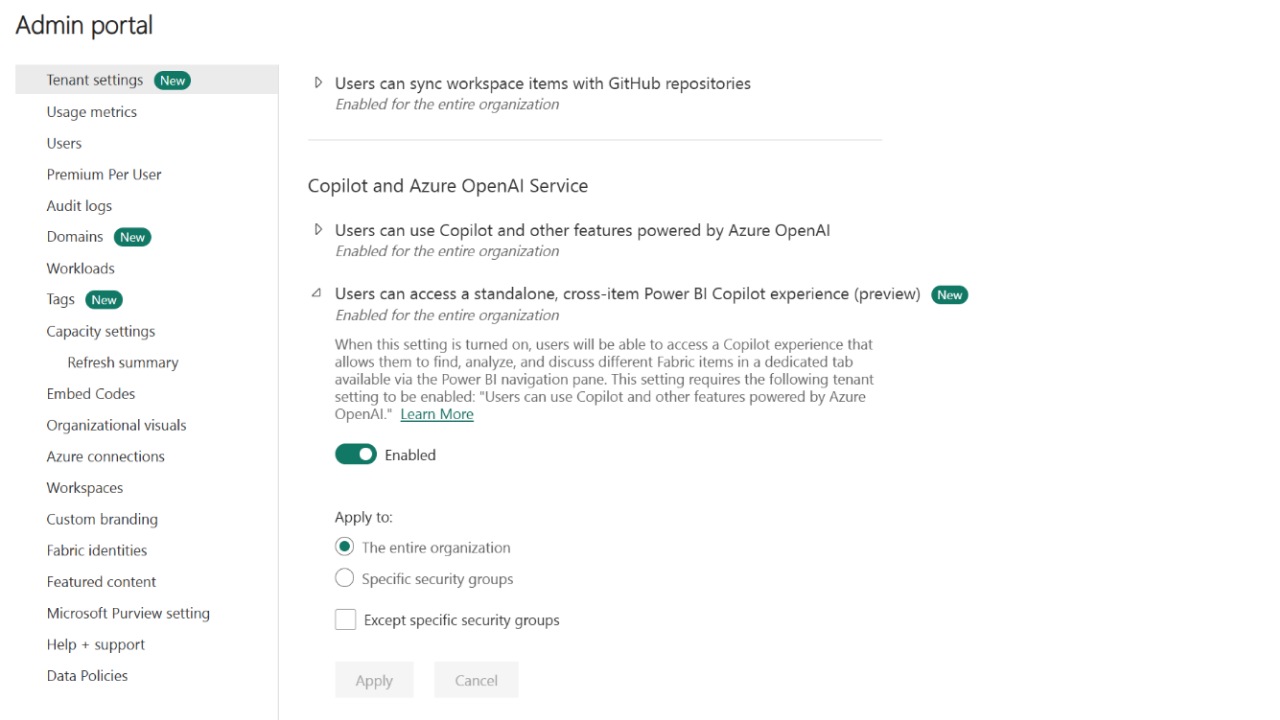The image size is (1280, 720).
Task: Open the Learn More link
Action: [x=436, y=413]
